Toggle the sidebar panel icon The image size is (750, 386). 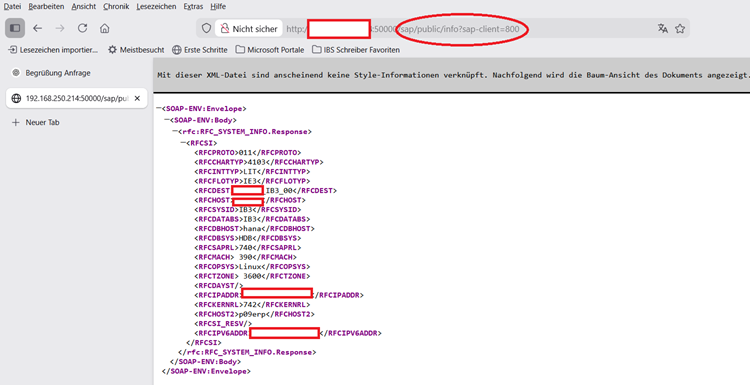pyautogui.click(x=15, y=28)
